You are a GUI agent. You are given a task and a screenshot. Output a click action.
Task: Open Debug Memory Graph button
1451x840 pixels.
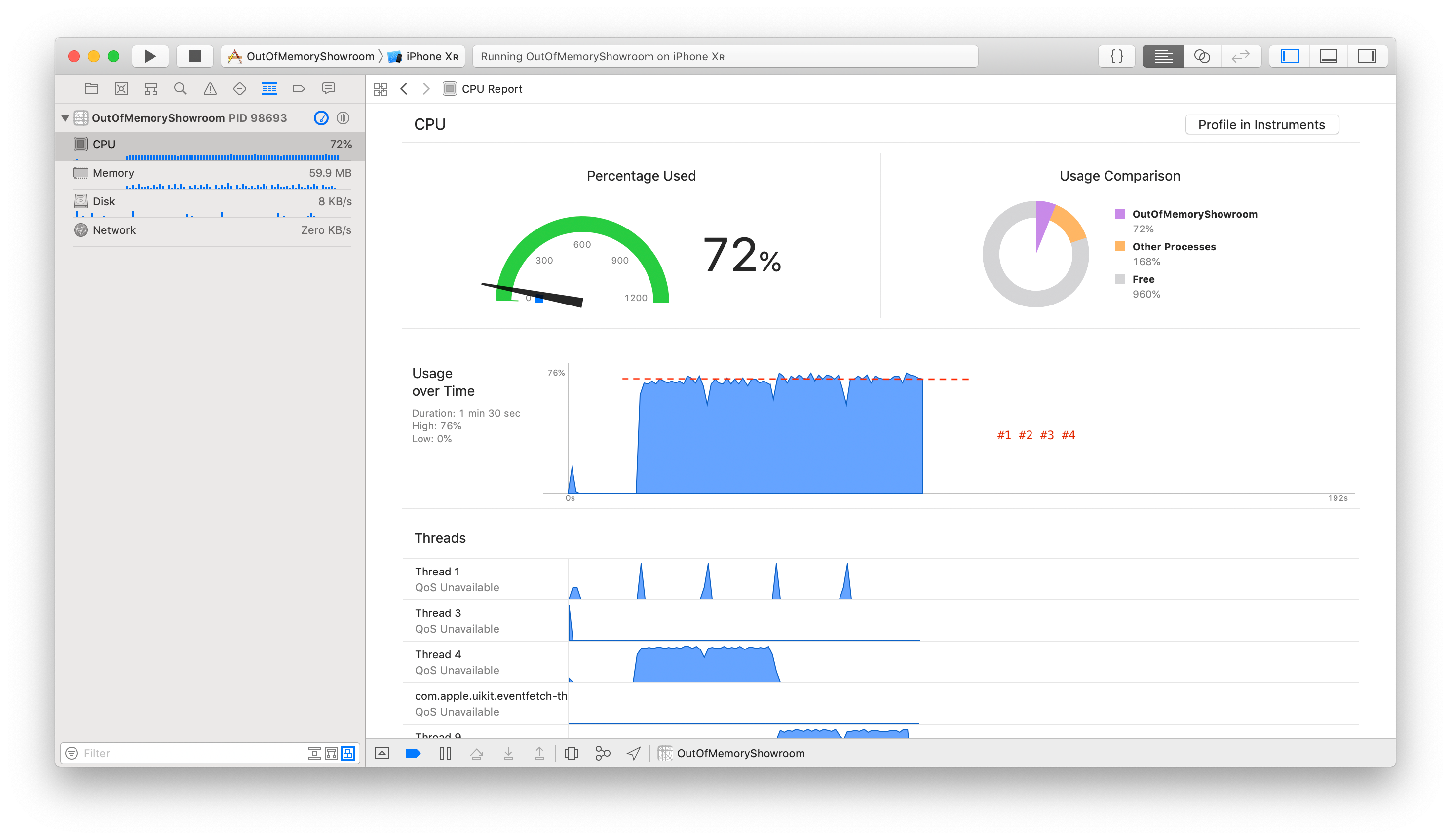tap(602, 753)
